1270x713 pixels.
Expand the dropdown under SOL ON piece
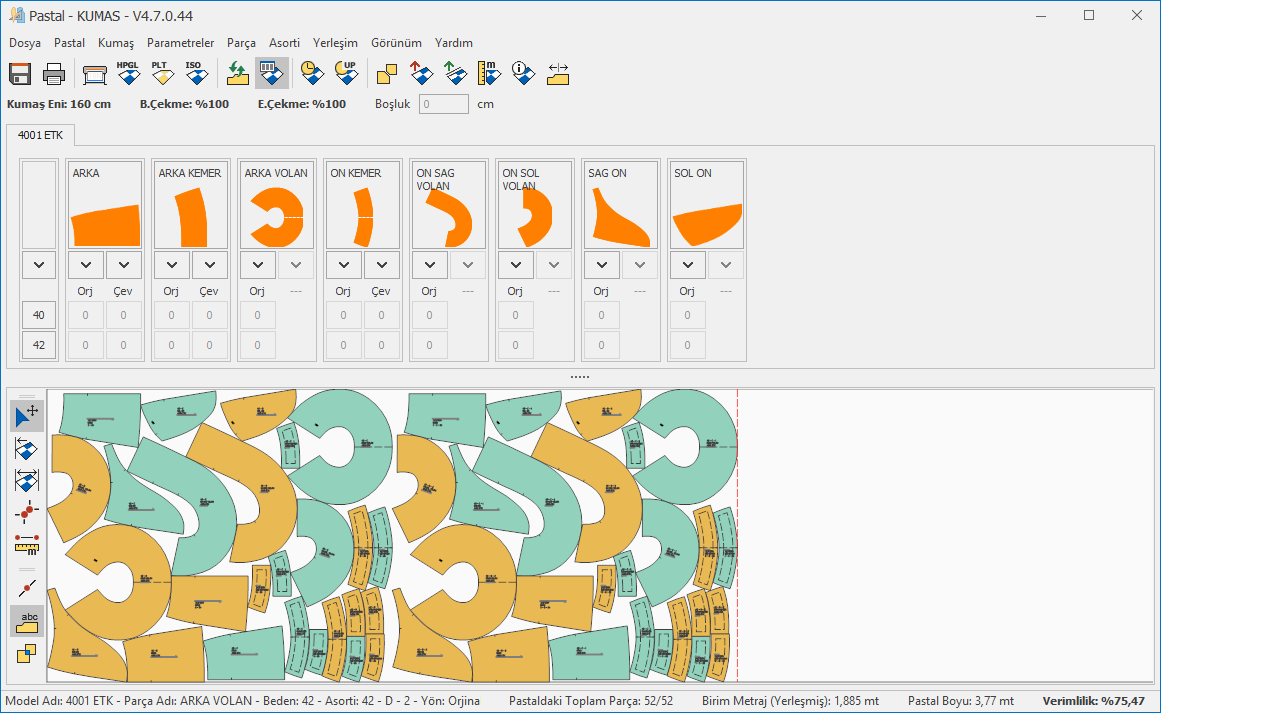[x=687, y=265]
